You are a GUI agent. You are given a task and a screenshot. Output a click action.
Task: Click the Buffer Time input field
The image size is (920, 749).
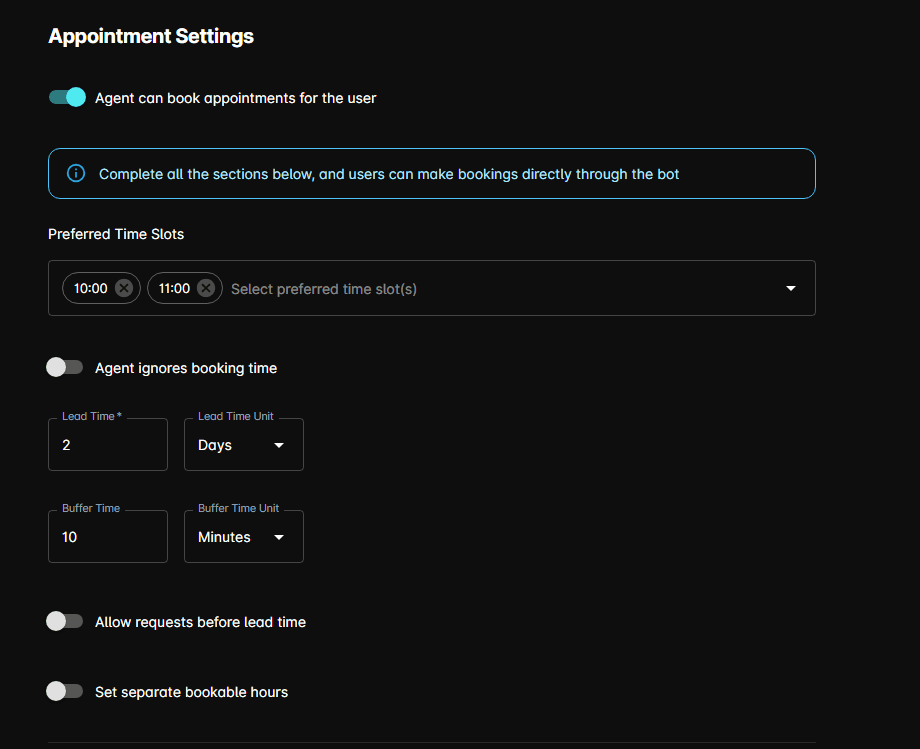click(x=108, y=537)
